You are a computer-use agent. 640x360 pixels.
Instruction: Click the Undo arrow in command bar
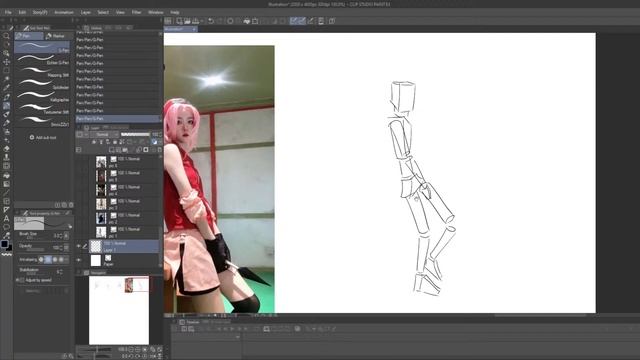pyautogui.click(x=211, y=21)
